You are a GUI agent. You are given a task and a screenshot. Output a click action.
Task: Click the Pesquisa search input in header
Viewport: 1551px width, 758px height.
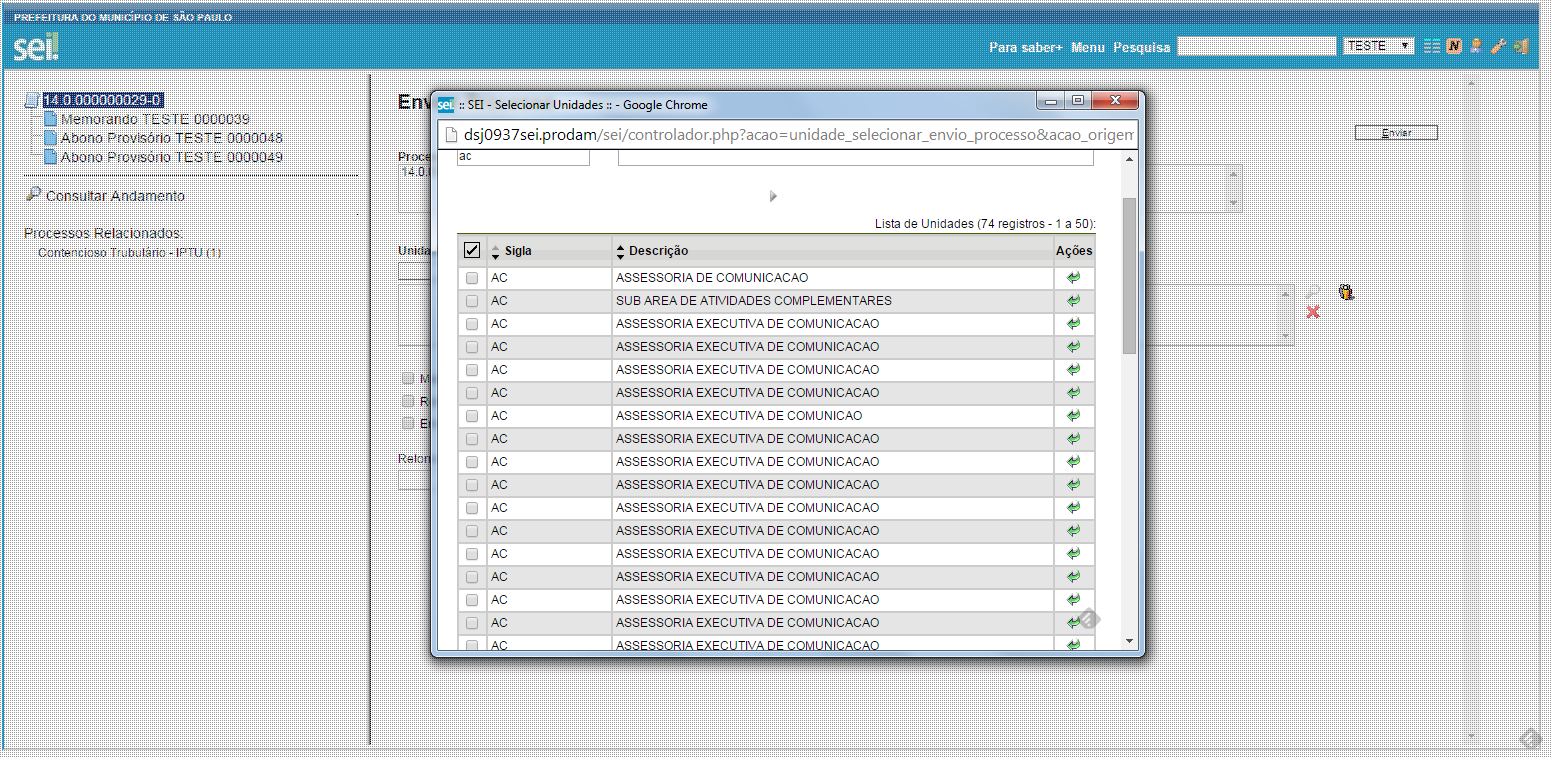click(1256, 46)
